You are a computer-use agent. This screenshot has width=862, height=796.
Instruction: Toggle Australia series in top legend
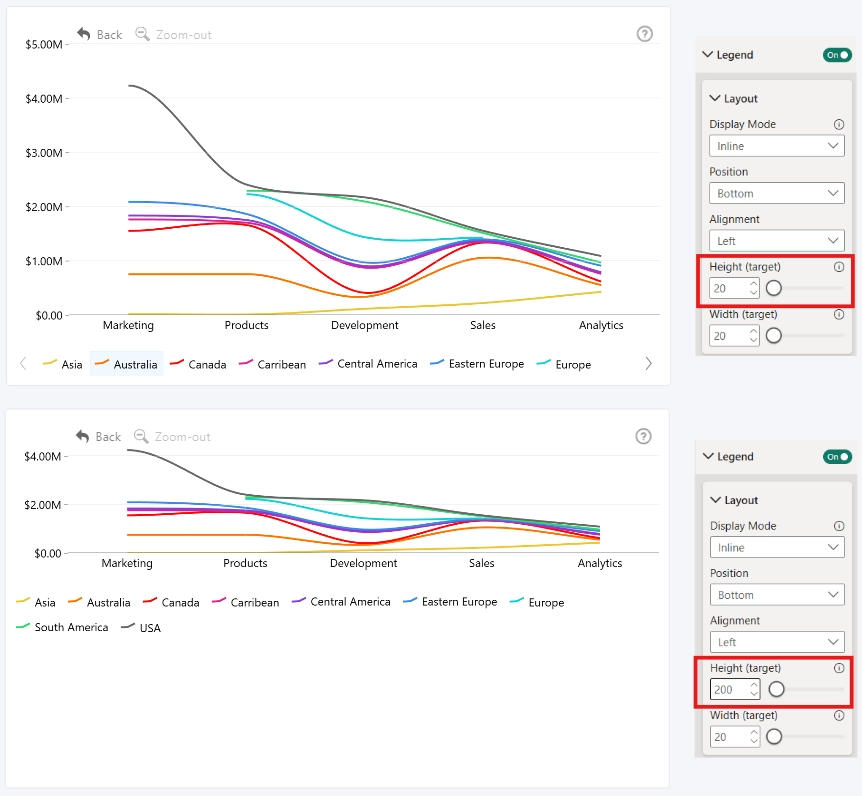pos(126,364)
